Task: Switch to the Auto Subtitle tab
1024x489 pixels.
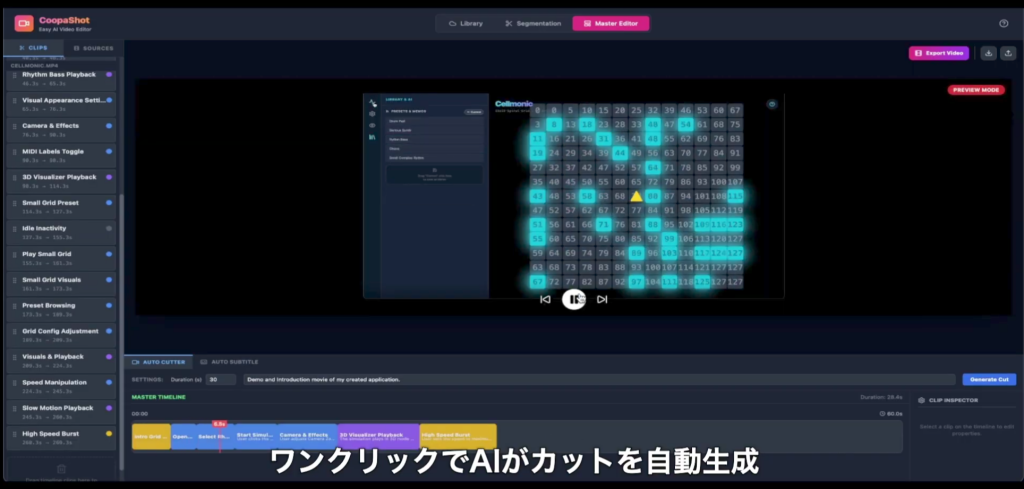Action: [230, 361]
